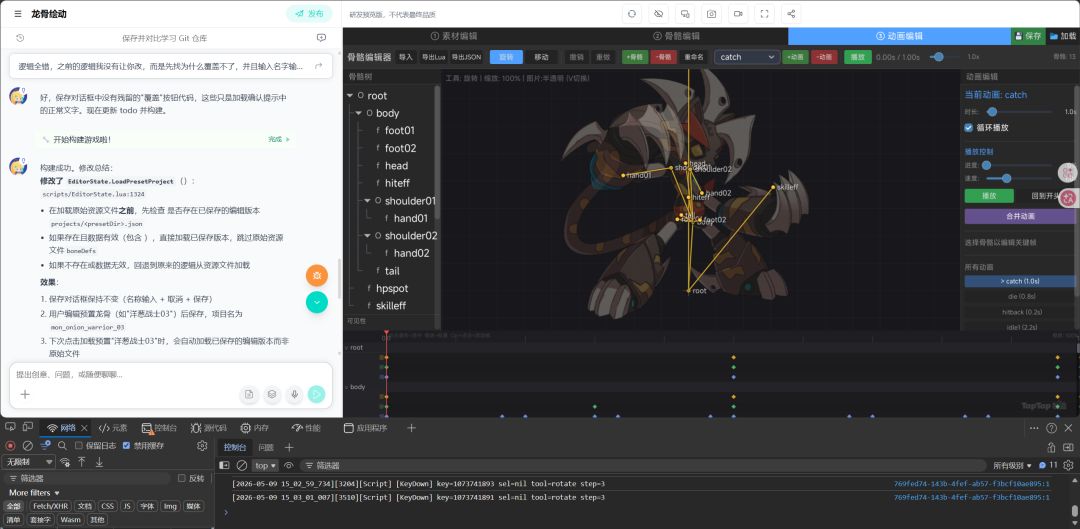Screen dimensions: 1080x529
Task: Click the green 发布 publish button
Action: (309, 14)
